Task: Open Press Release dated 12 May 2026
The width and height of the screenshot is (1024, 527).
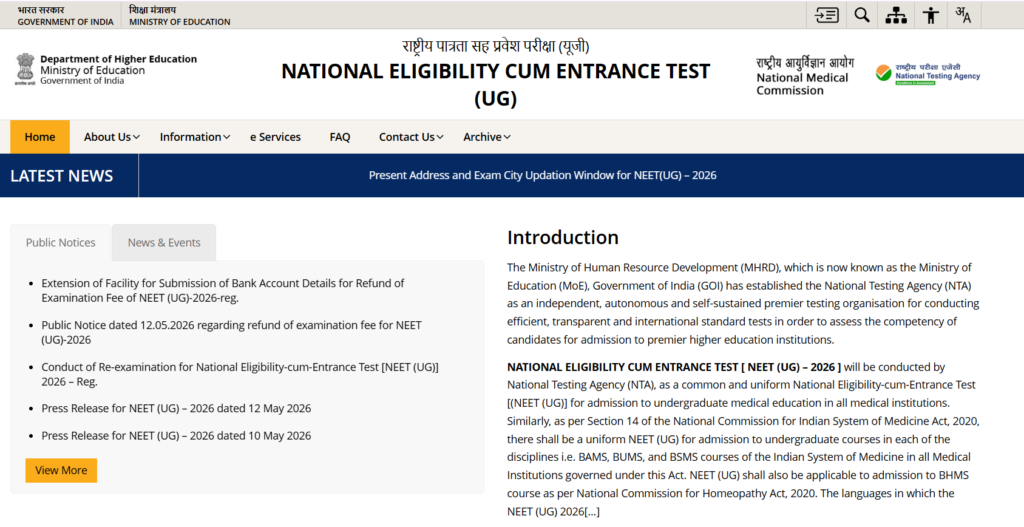Action: click(x=176, y=408)
